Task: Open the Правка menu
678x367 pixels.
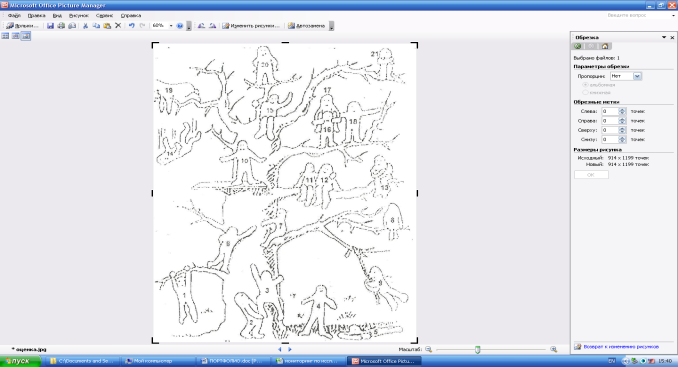Action: click(x=36, y=16)
